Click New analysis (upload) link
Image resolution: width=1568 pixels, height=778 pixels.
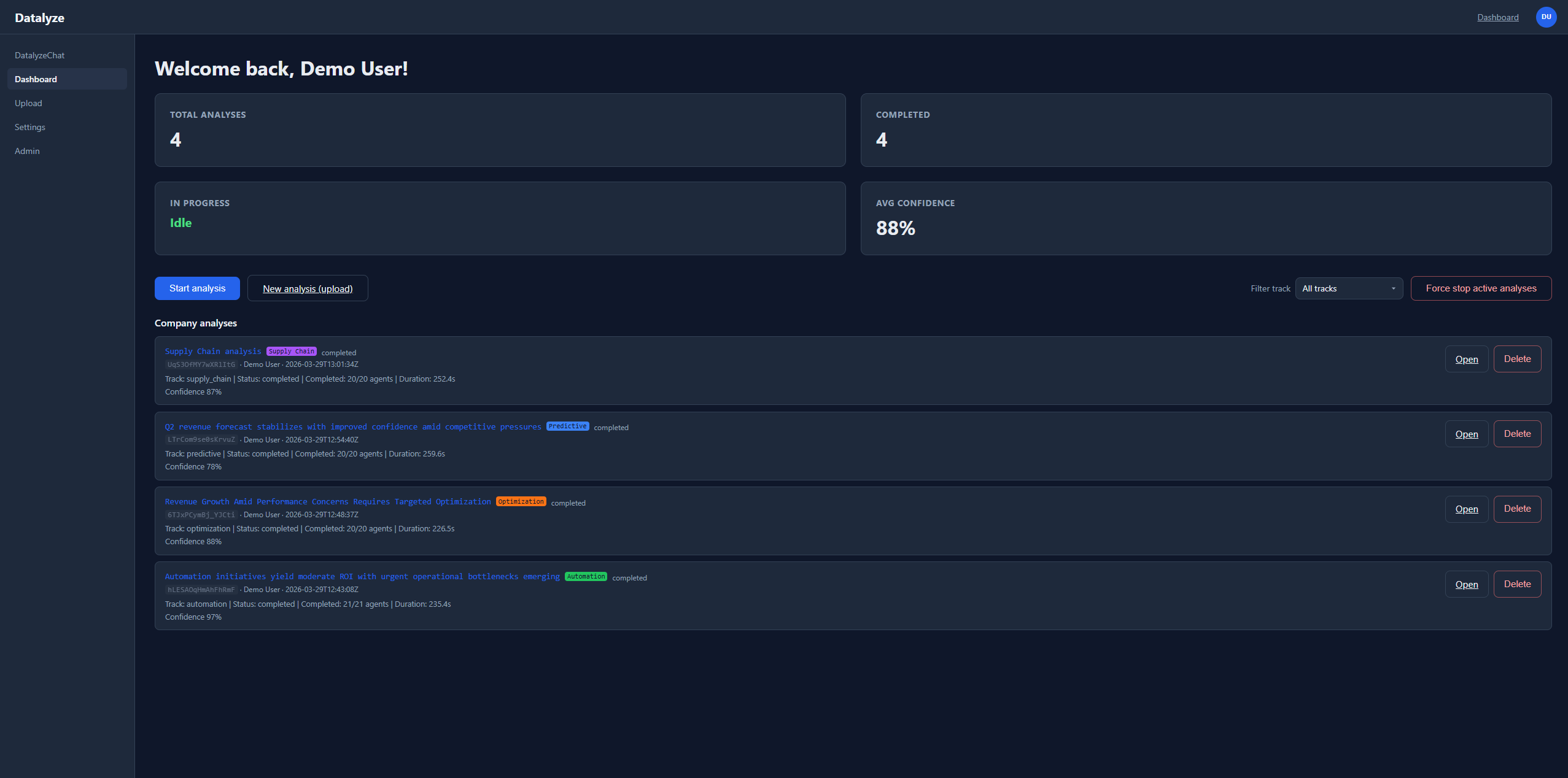point(308,288)
